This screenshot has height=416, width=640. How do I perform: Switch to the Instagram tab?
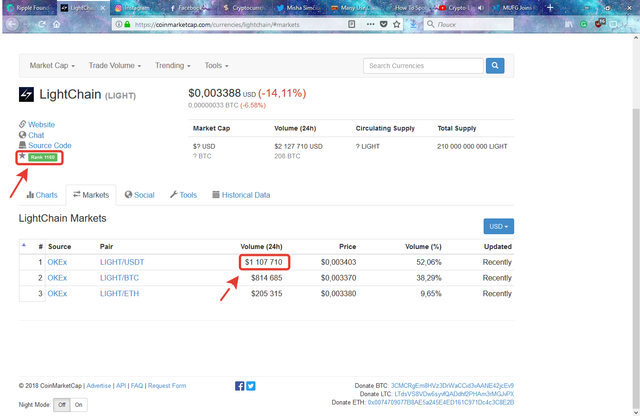[x=136, y=8]
